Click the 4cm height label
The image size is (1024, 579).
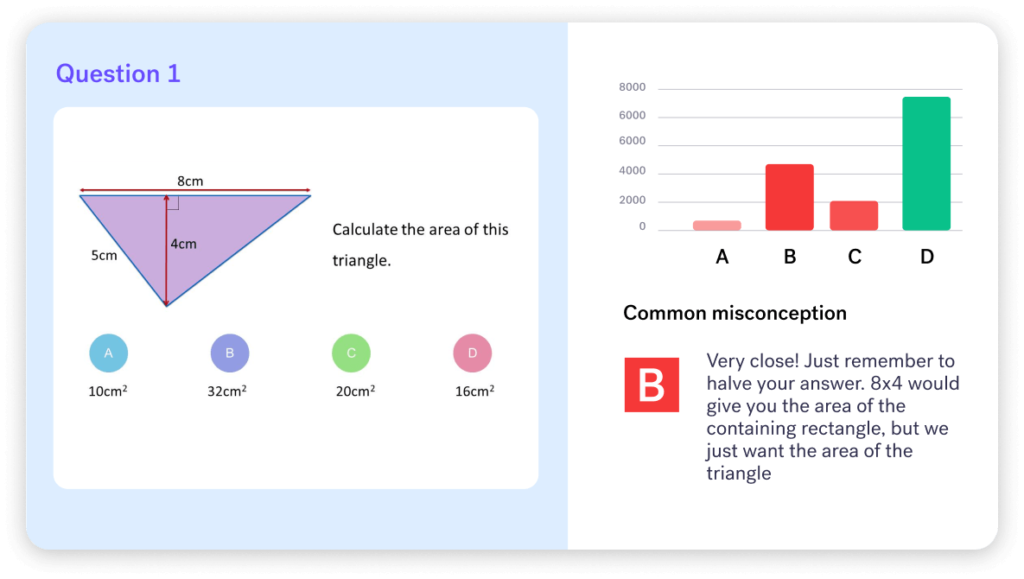(184, 243)
